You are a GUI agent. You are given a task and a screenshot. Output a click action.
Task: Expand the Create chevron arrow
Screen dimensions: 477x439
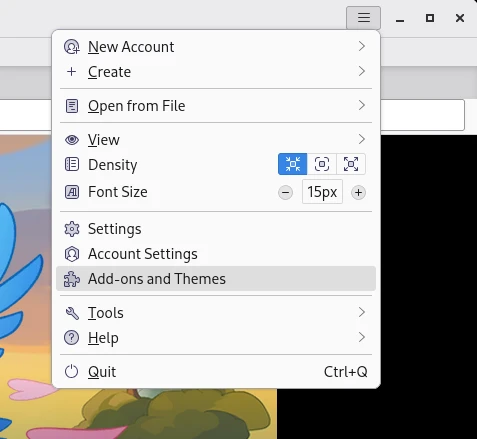tap(362, 71)
